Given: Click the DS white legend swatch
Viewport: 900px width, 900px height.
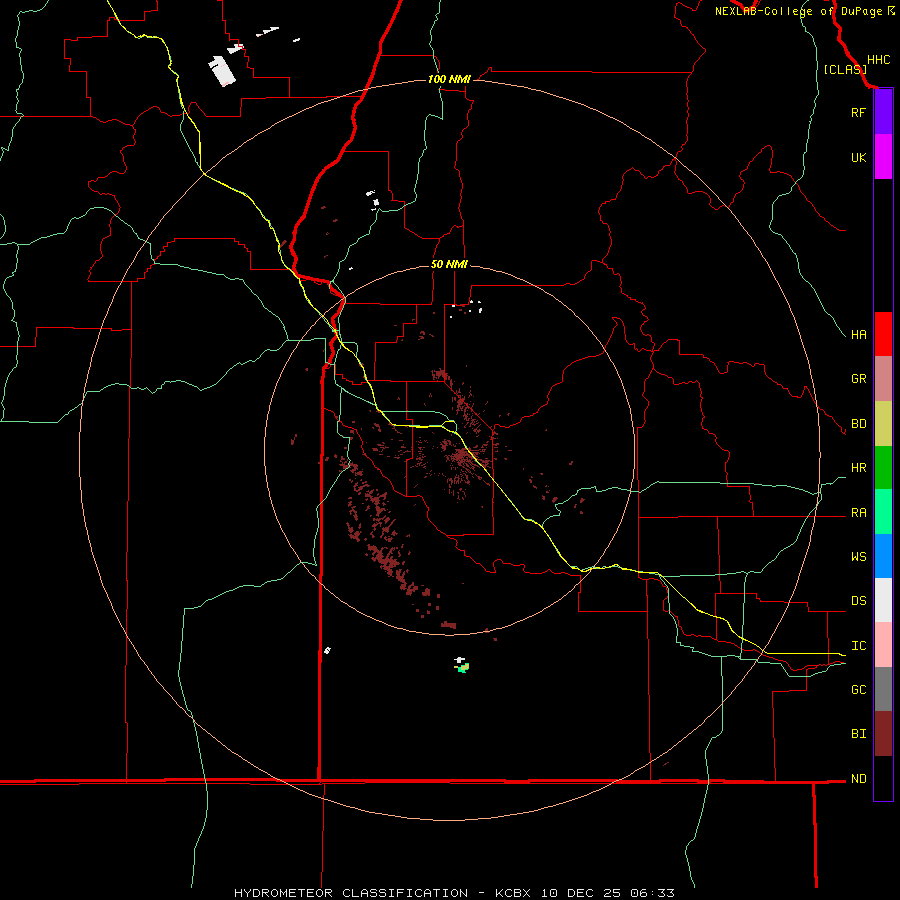Looking at the screenshot, I should point(883,600).
